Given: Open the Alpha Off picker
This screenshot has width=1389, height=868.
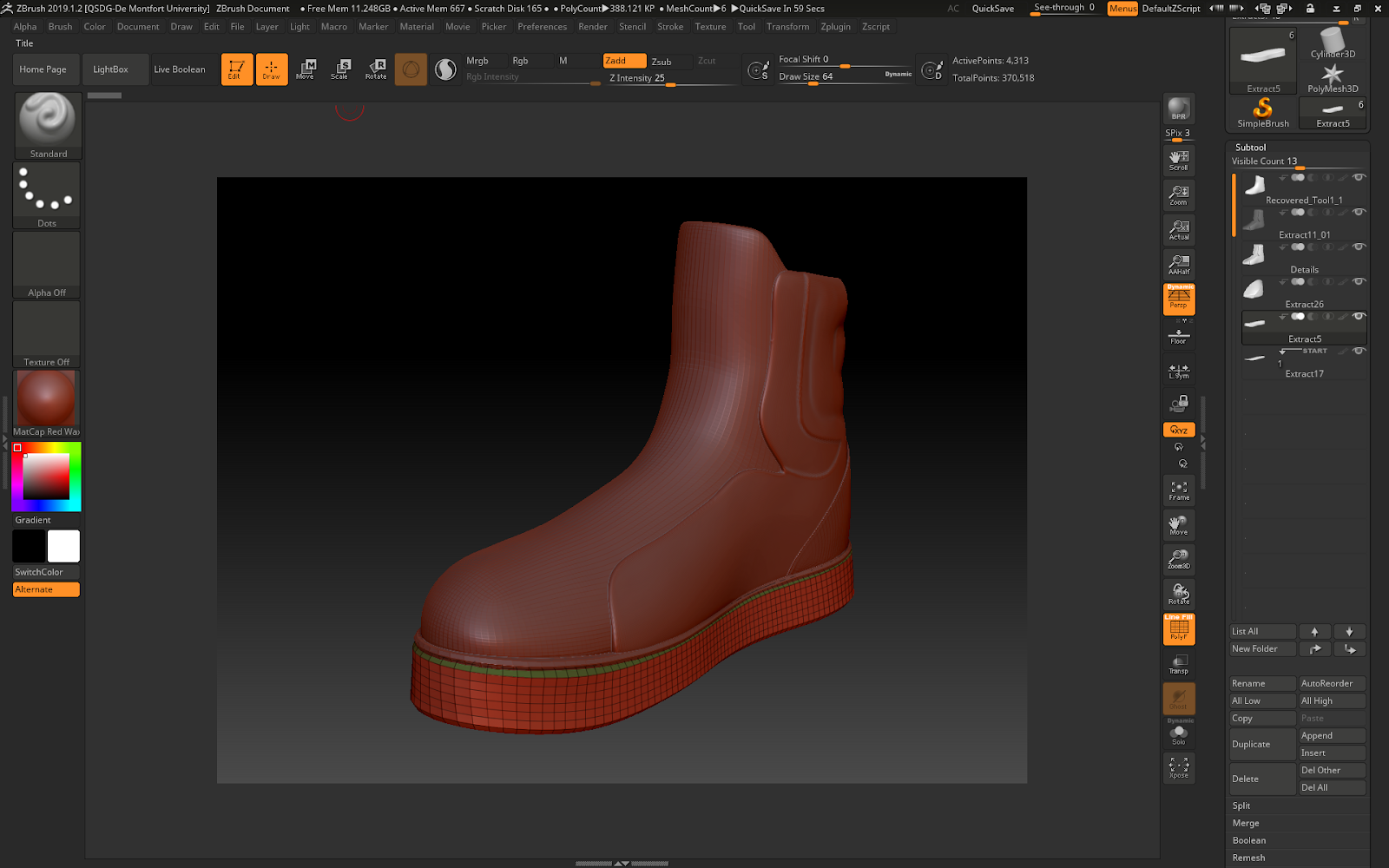Looking at the screenshot, I should coord(47,265).
